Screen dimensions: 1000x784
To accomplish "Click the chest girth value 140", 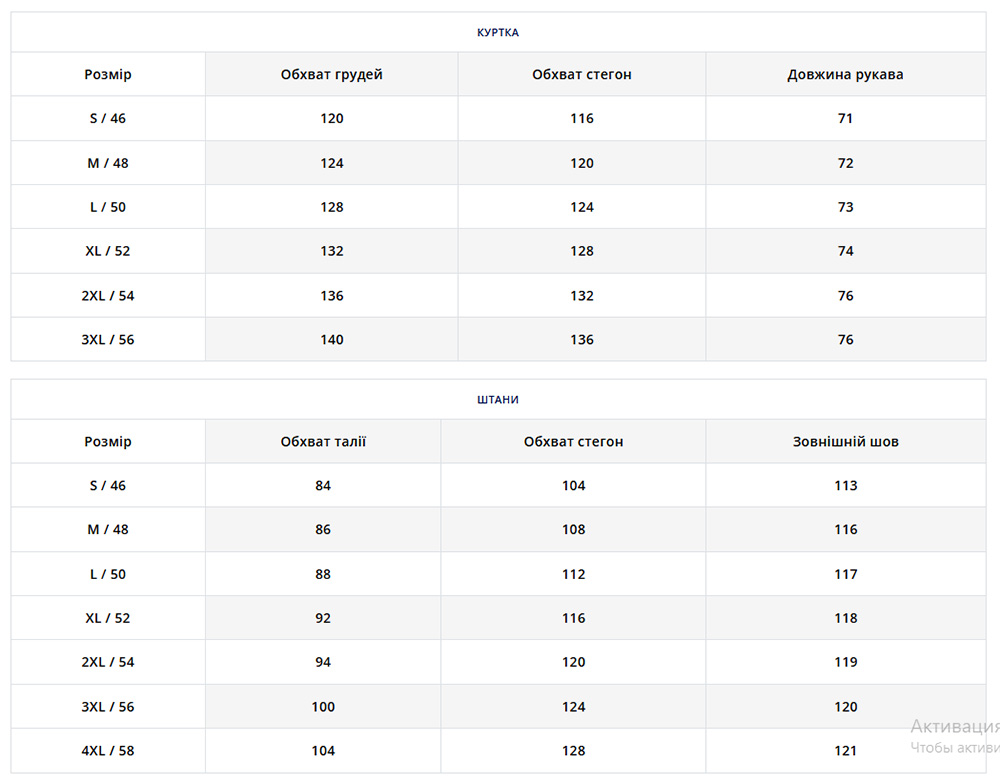I will coord(332,340).
